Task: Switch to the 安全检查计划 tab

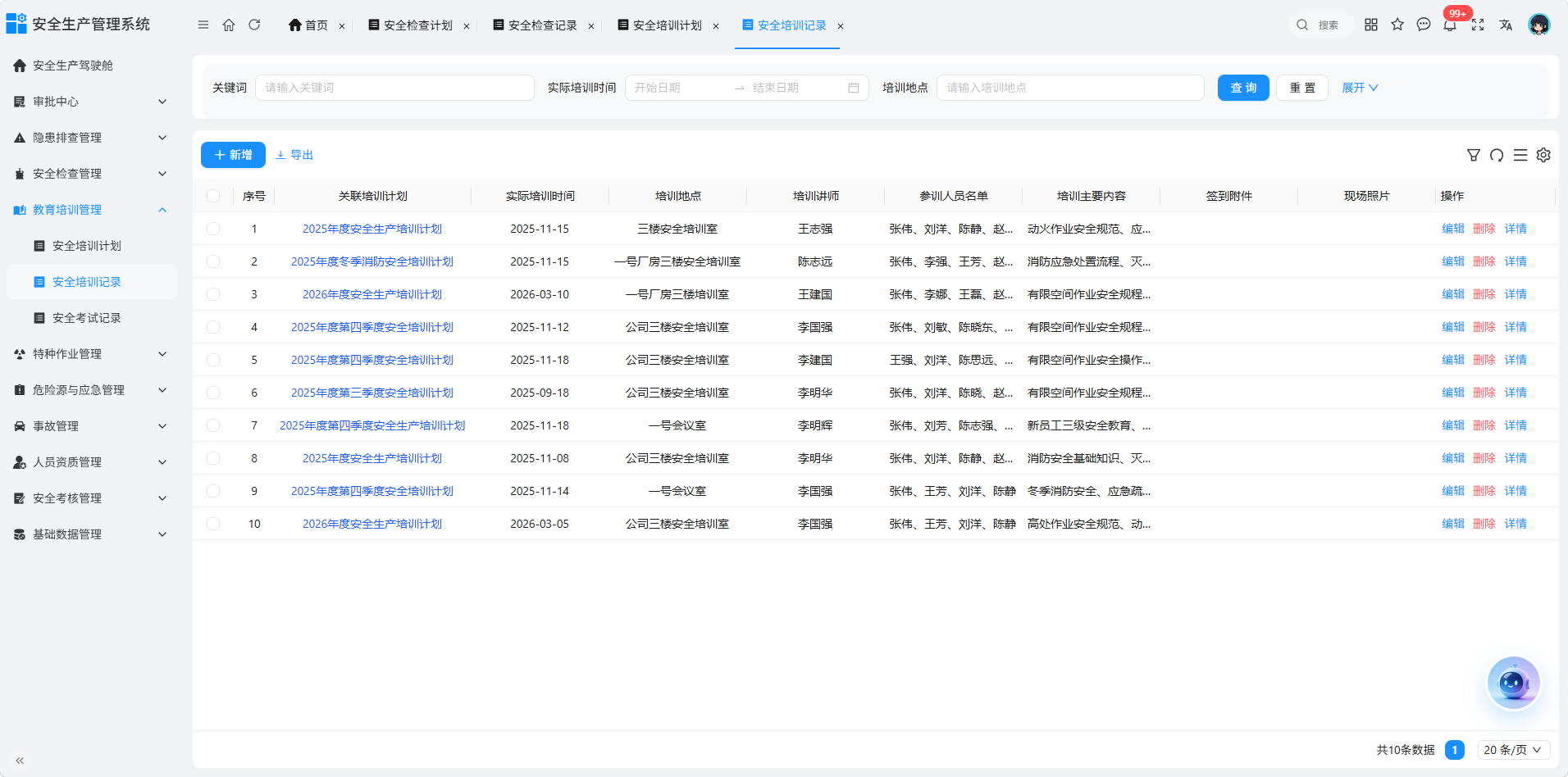Action: point(418,25)
